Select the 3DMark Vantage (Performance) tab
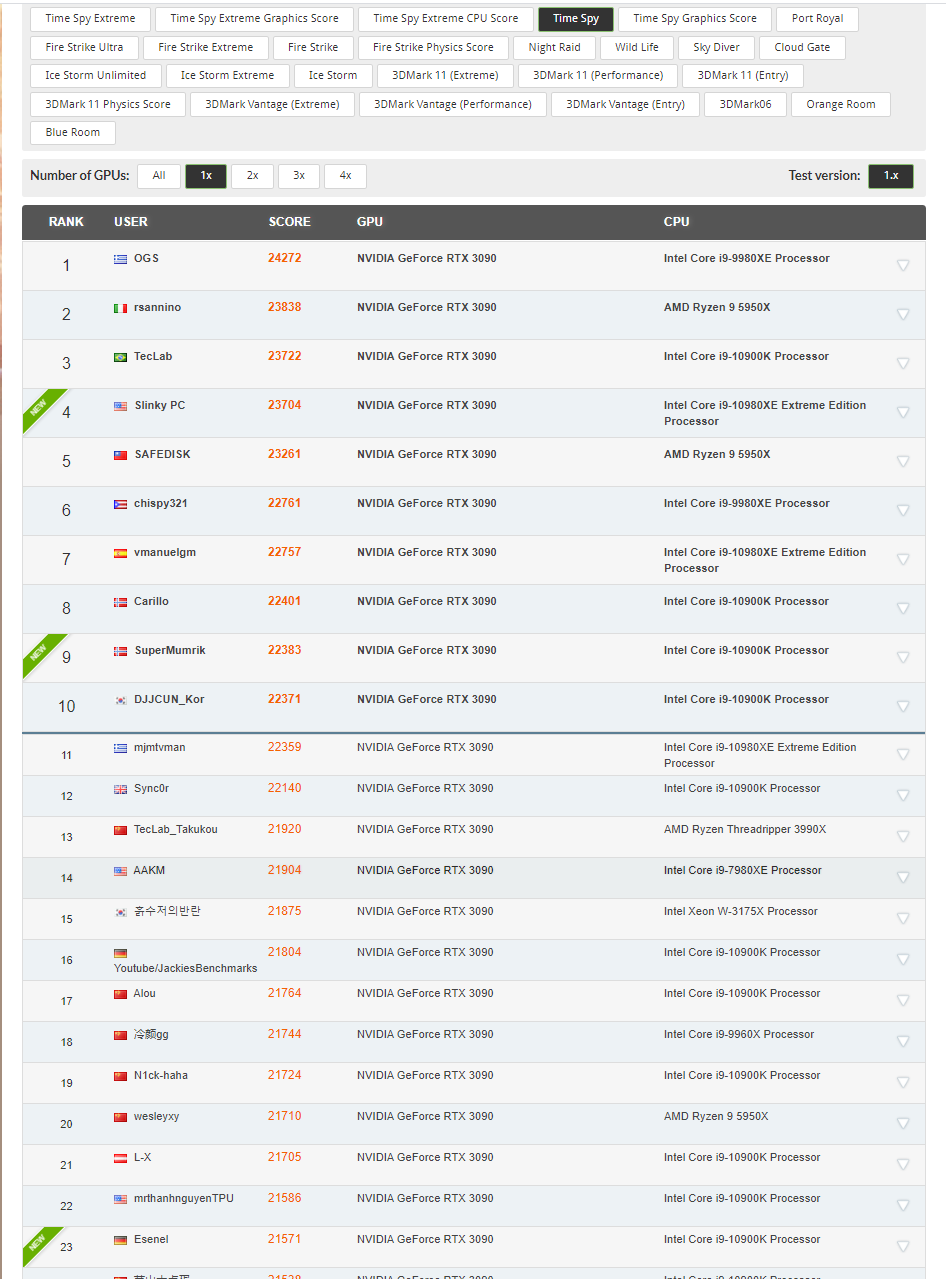The image size is (946, 1279). coord(452,104)
